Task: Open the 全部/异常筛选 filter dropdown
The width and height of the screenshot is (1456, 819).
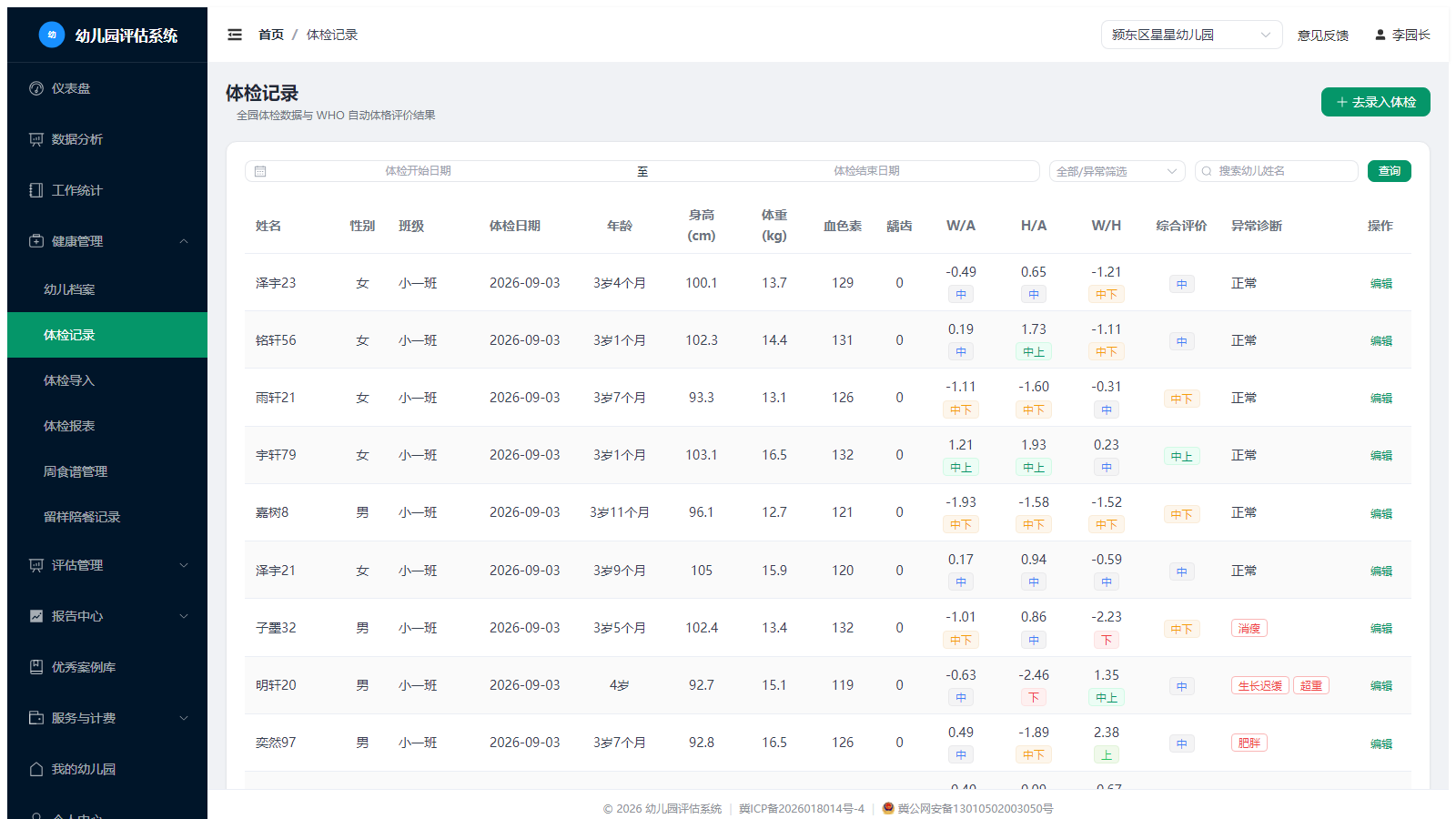Action: 1117,171
